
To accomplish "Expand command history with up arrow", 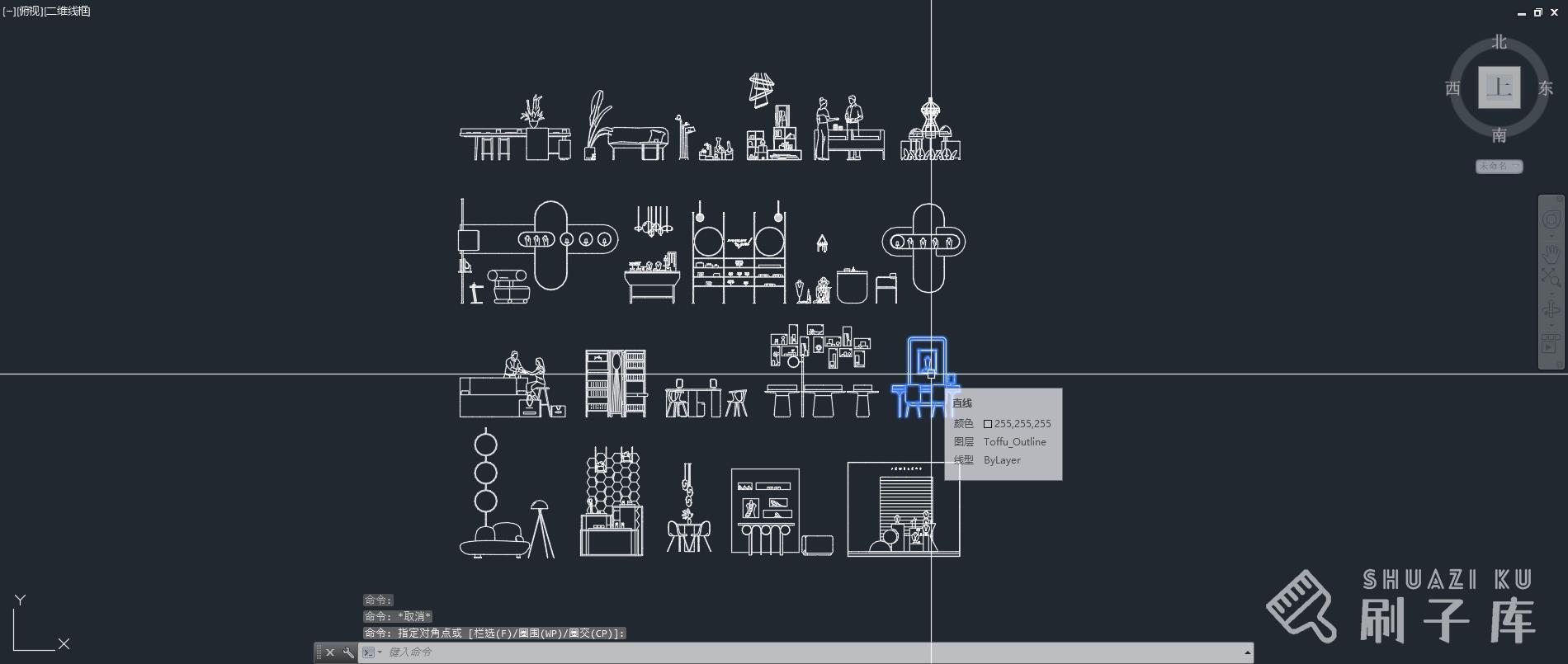I will pyautogui.click(x=1247, y=652).
